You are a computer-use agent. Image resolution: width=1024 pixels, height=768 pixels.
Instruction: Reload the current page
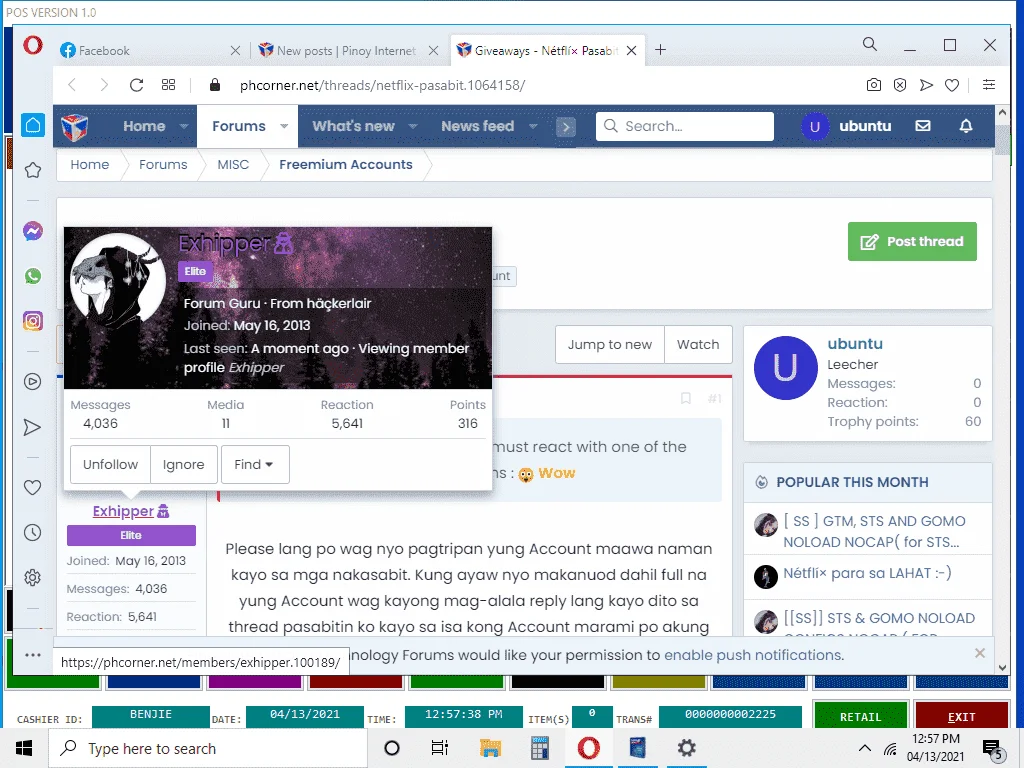click(x=136, y=85)
